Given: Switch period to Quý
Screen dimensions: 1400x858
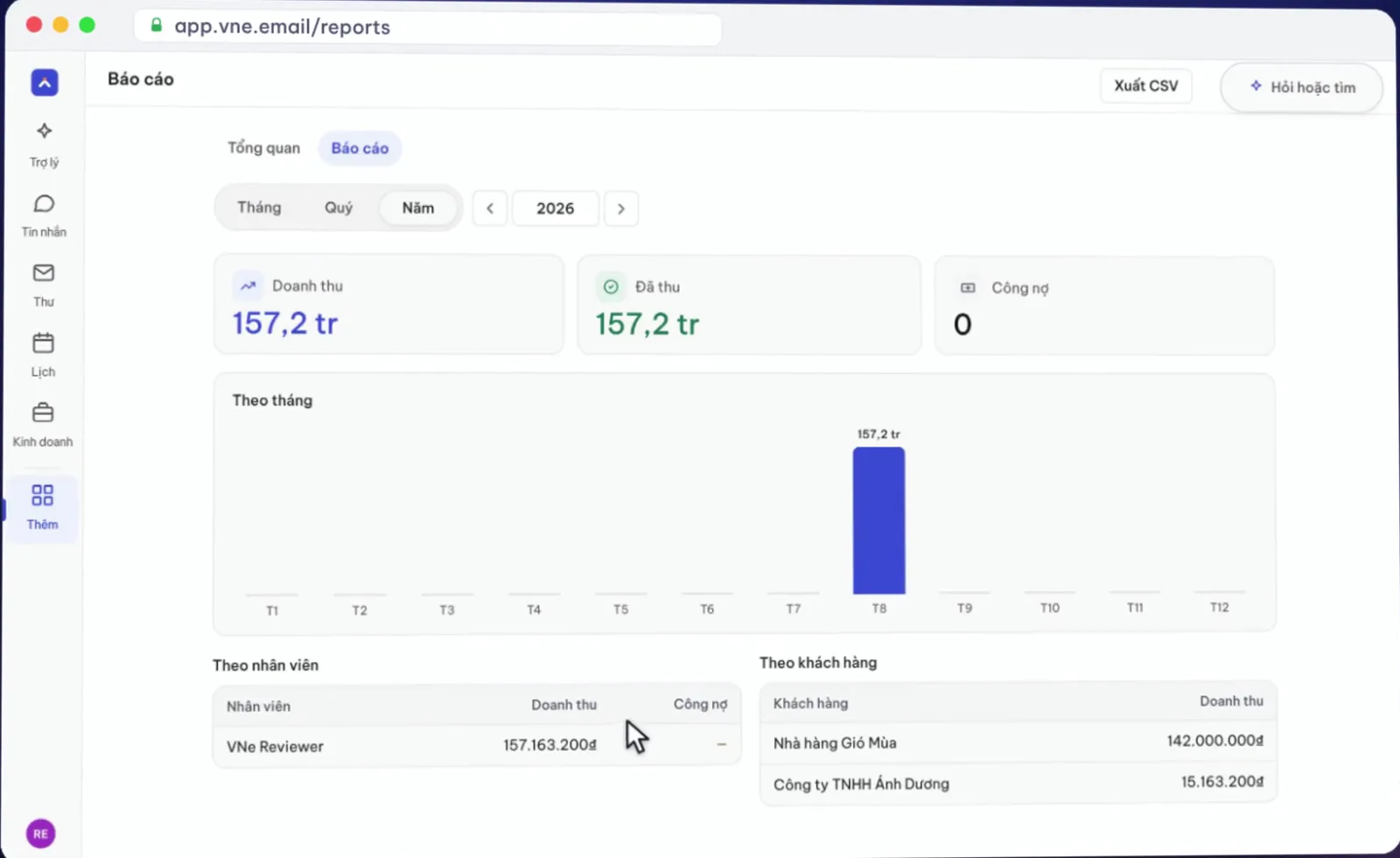Looking at the screenshot, I should pyautogui.click(x=339, y=207).
